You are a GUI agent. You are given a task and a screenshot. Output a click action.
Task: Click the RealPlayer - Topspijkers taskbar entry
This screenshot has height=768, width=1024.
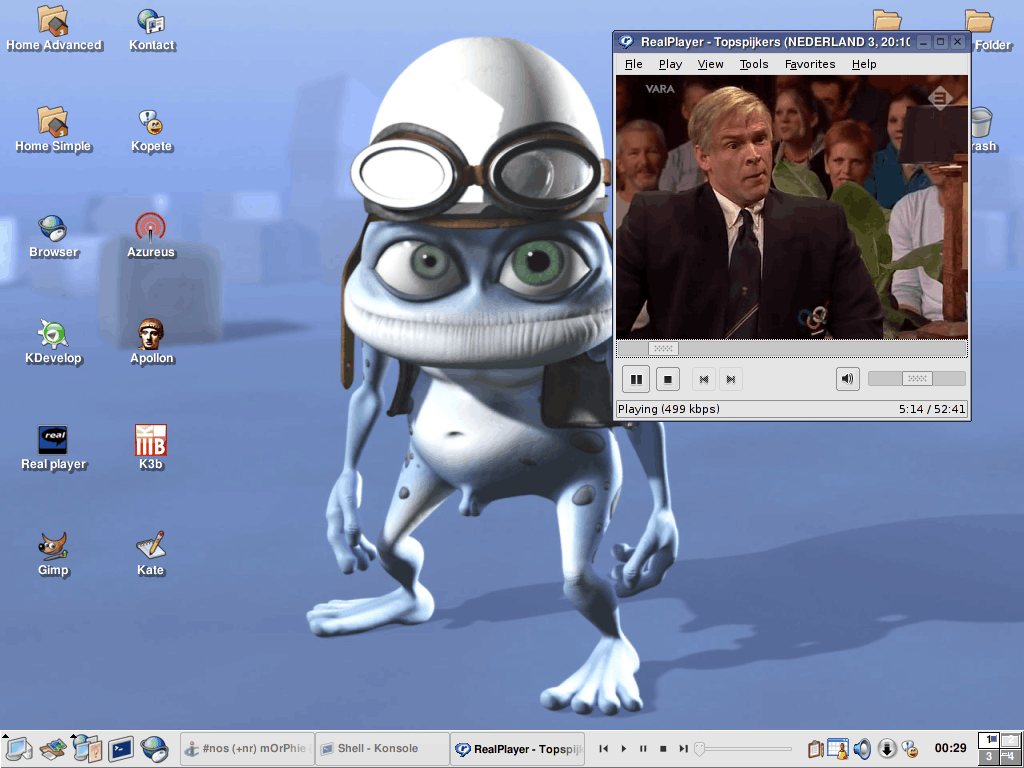pos(519,748)
